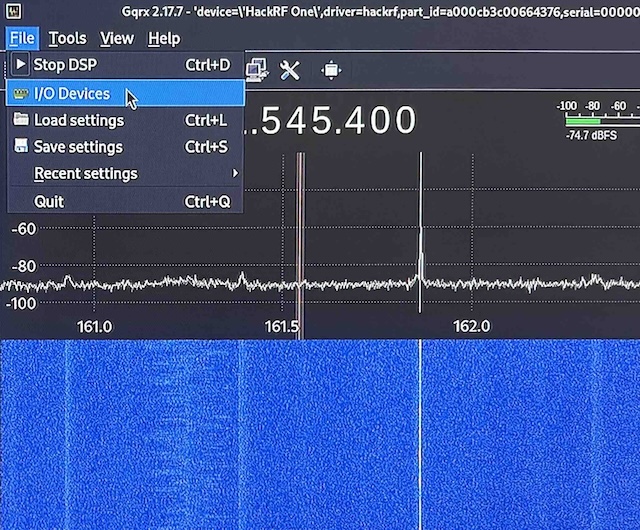Image resolution: width=640 pixels, height=530 pixels.
Task: Choose Save settings entry
Action: [x=125, y=147]
